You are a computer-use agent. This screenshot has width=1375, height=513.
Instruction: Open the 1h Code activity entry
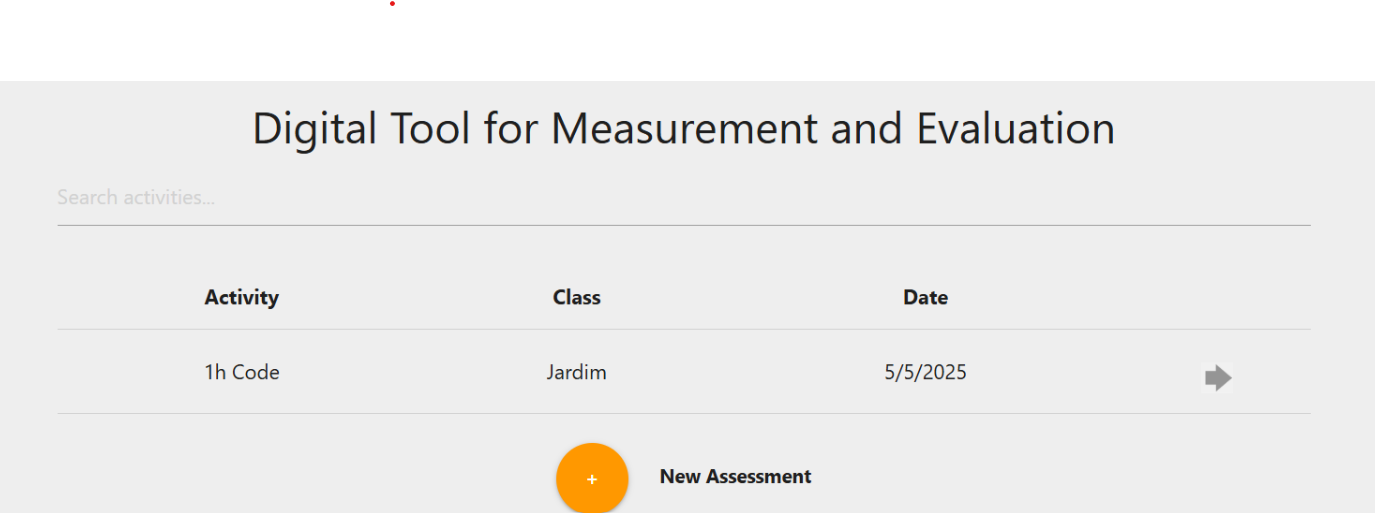pyautogui.click(x=242, y=373)
